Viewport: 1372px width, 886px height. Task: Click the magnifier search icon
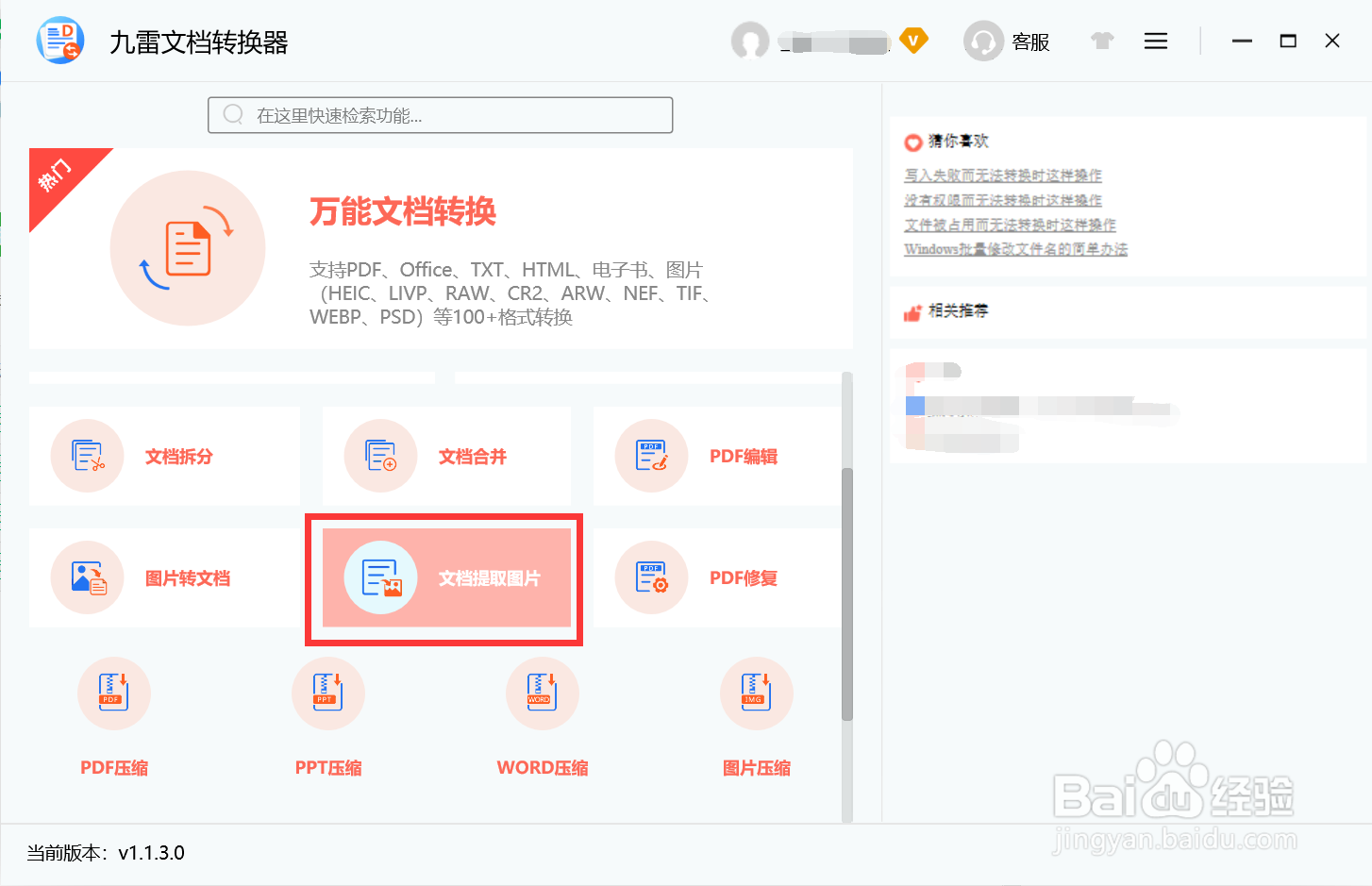pos(233,115)
